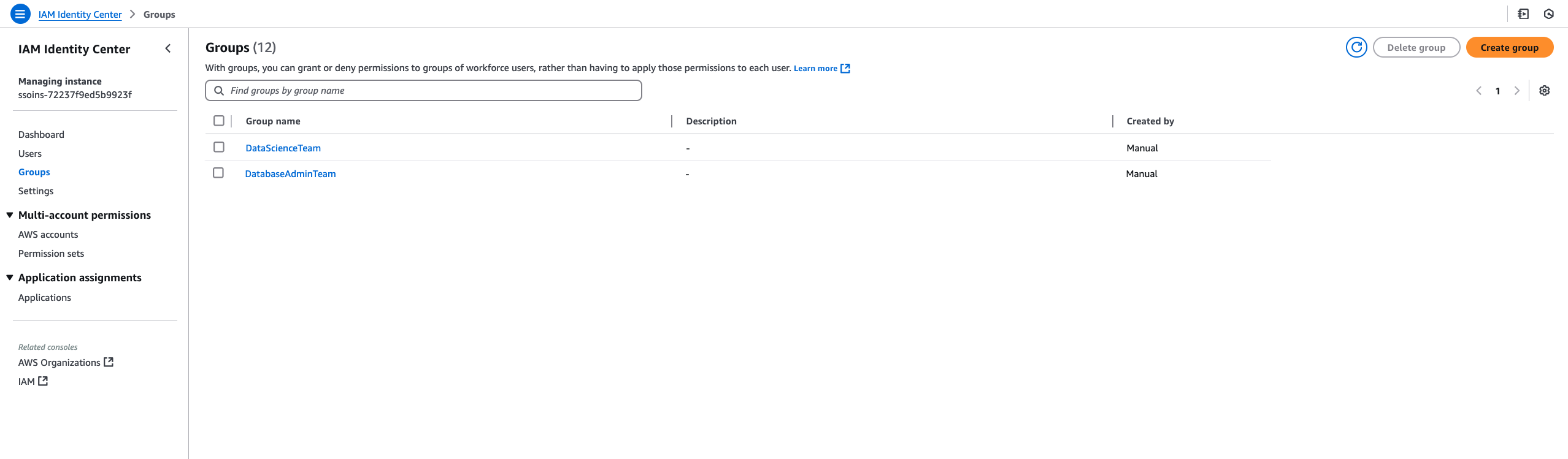Click external link icon next to AWS Organizations

(109, 362)
